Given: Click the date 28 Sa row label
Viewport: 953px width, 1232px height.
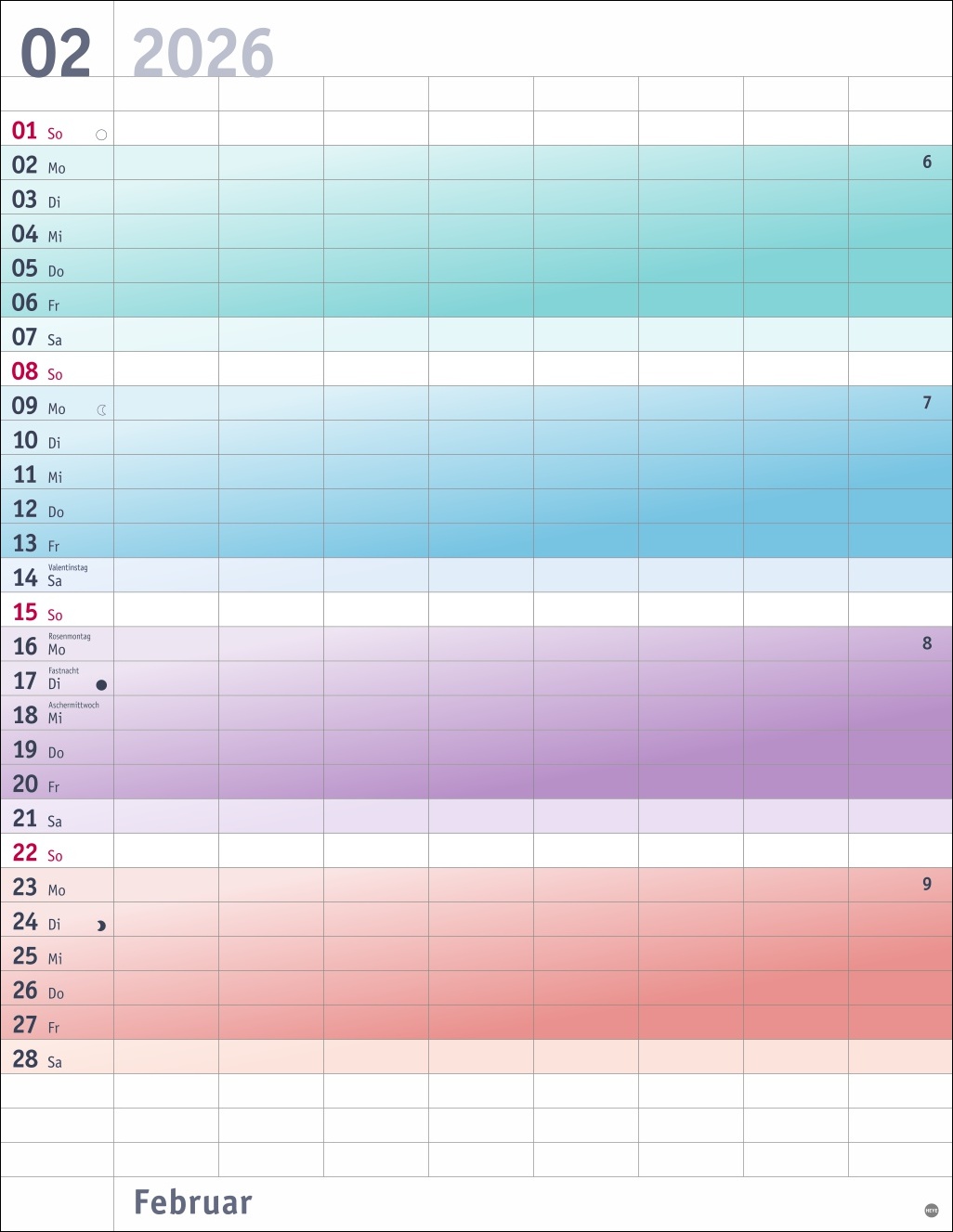Looking at the screenshot, I should point(37,1059).
